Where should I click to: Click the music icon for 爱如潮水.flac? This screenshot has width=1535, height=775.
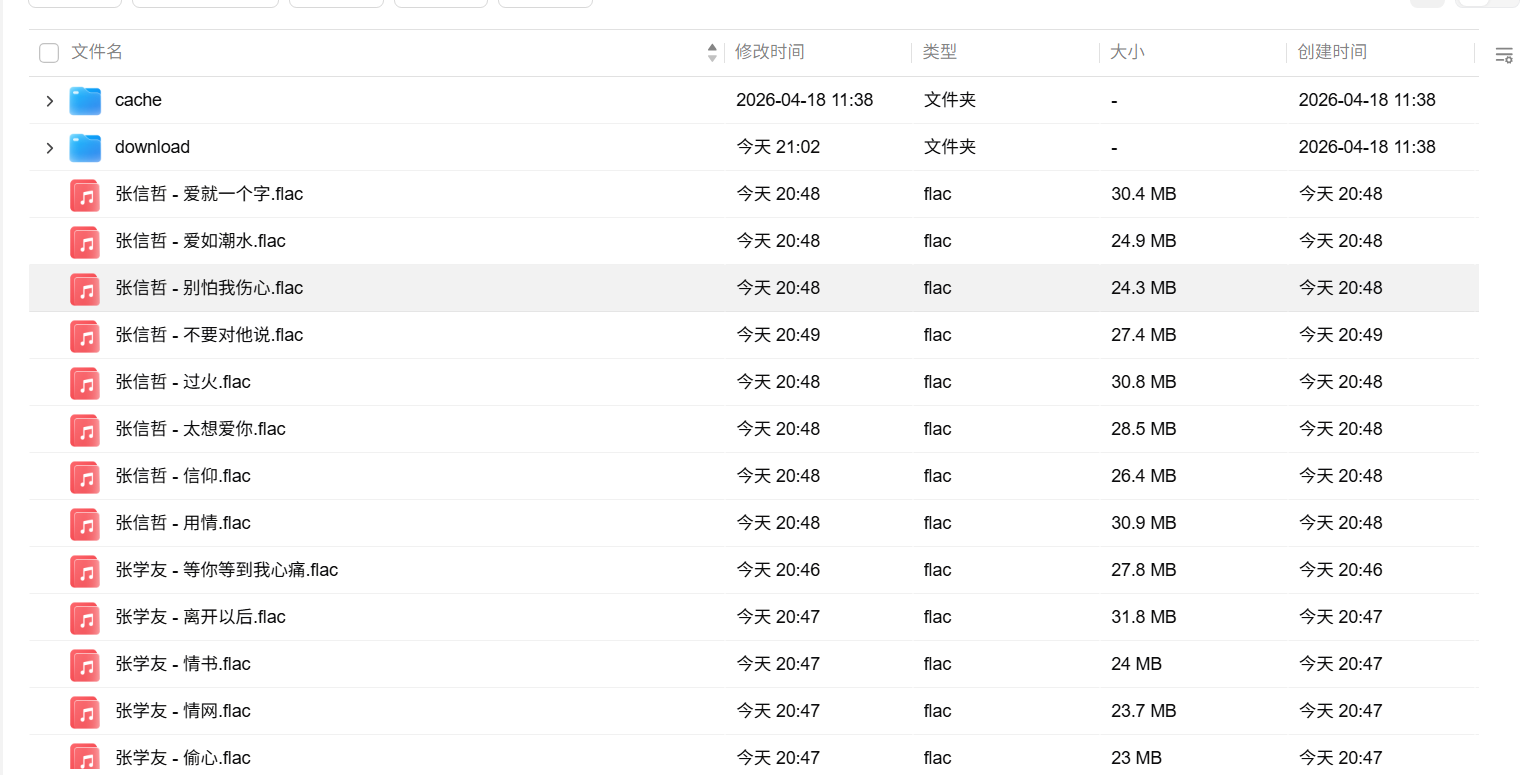[85, 241]
